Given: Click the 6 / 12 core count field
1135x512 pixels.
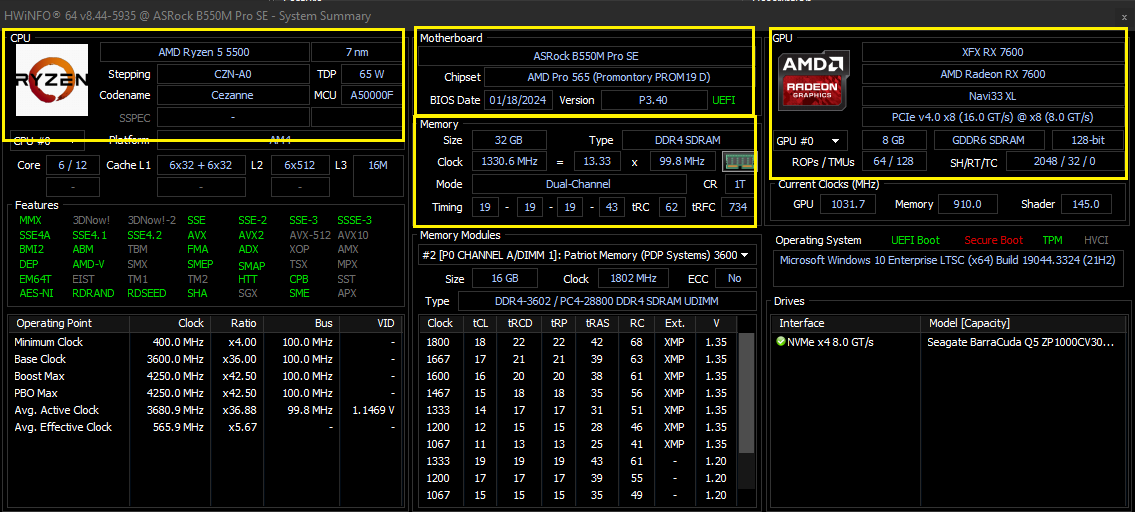Looking at the screenshot, I should tap(72, 165).
